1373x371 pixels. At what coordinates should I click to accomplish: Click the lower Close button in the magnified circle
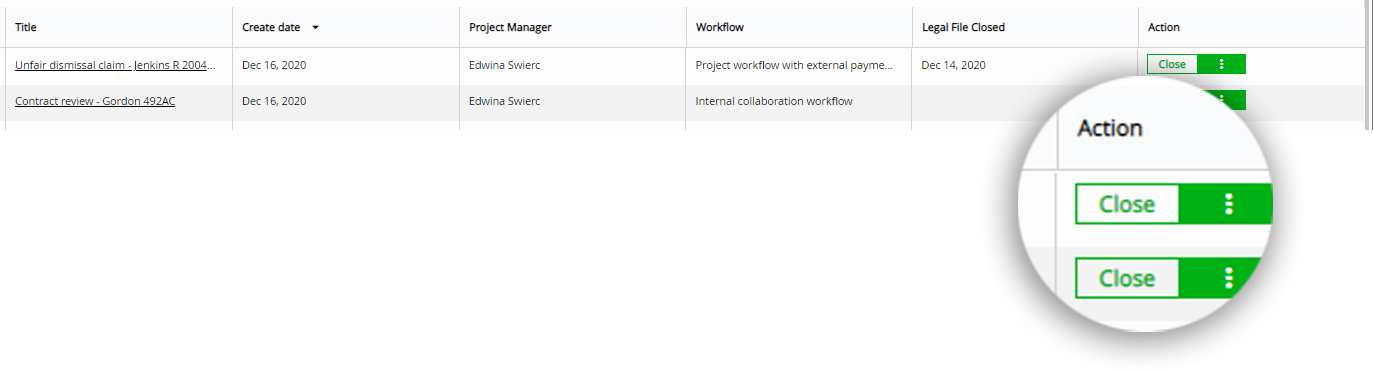(1127, 278)
